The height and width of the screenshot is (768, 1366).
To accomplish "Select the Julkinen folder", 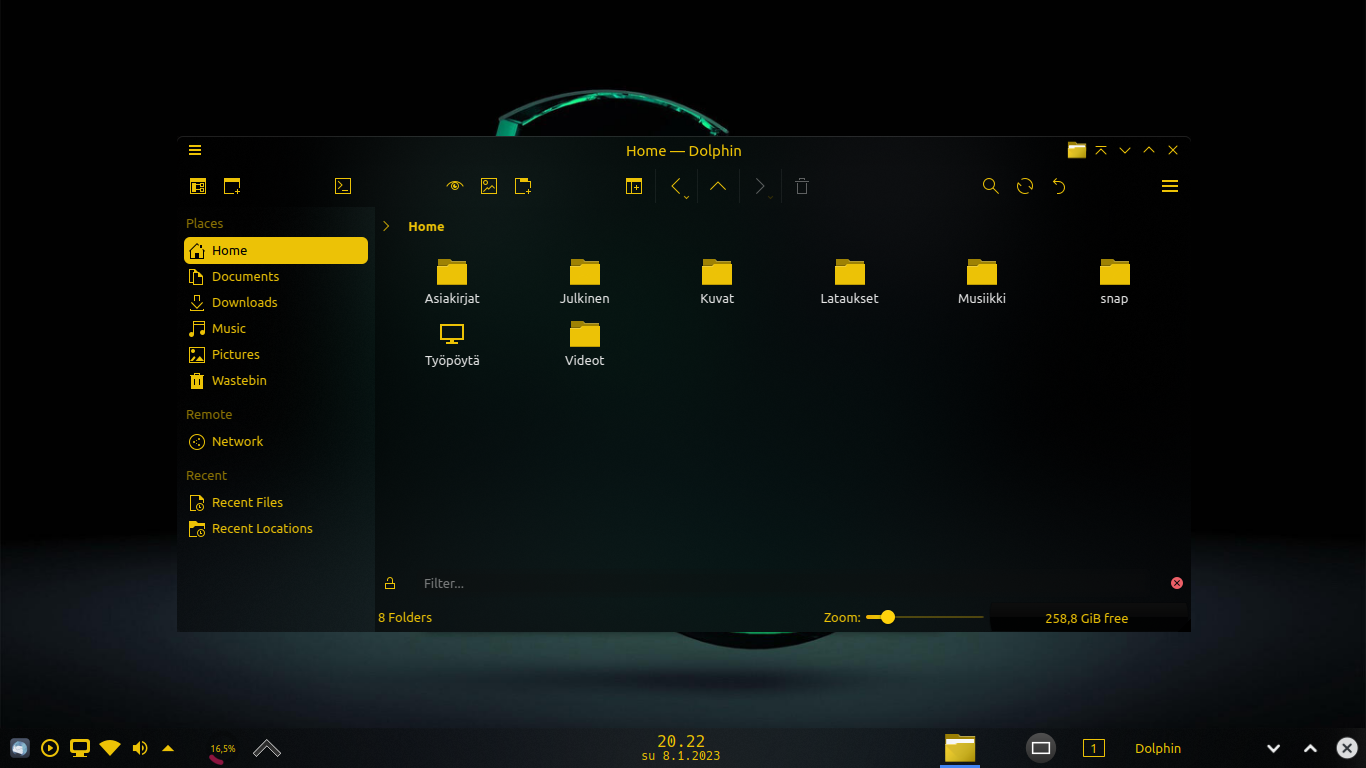I will (x=585, y=282).
